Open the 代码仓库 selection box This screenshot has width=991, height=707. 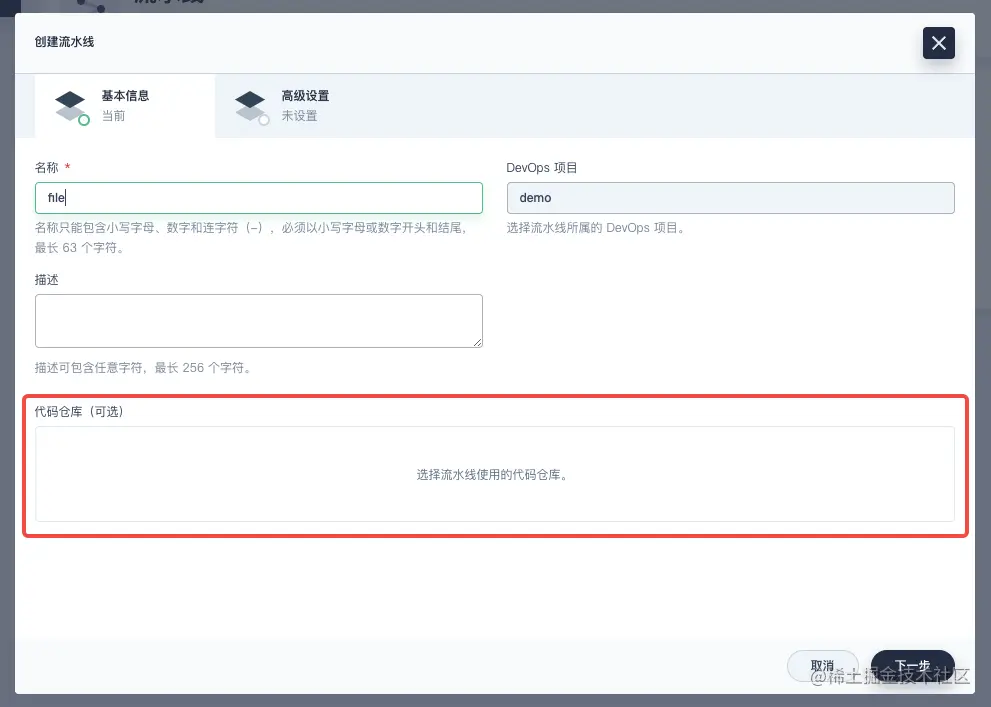click(x=495, y=474)
